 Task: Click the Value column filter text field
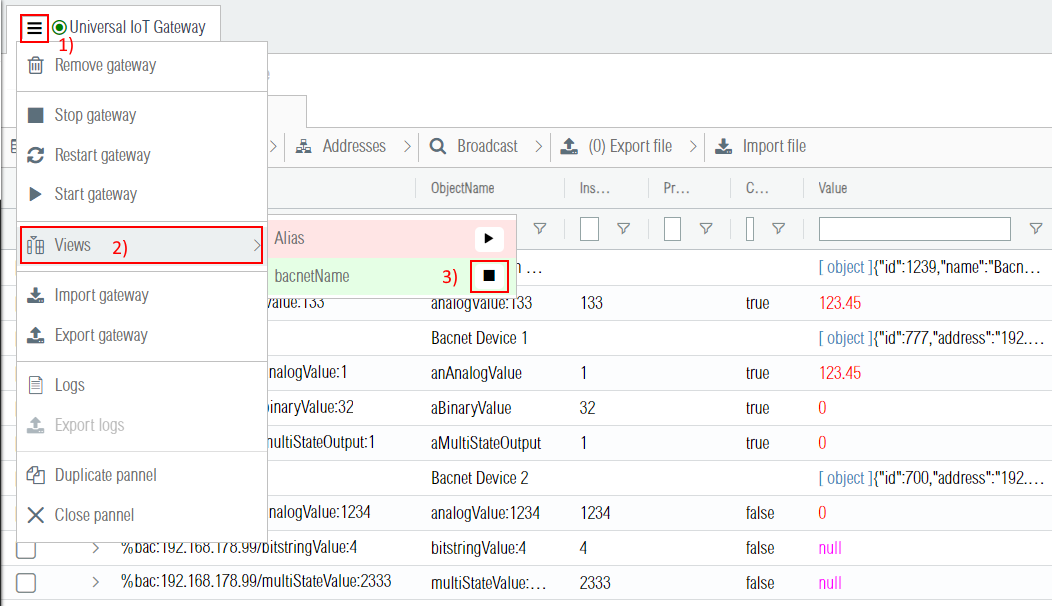point(914,229)
